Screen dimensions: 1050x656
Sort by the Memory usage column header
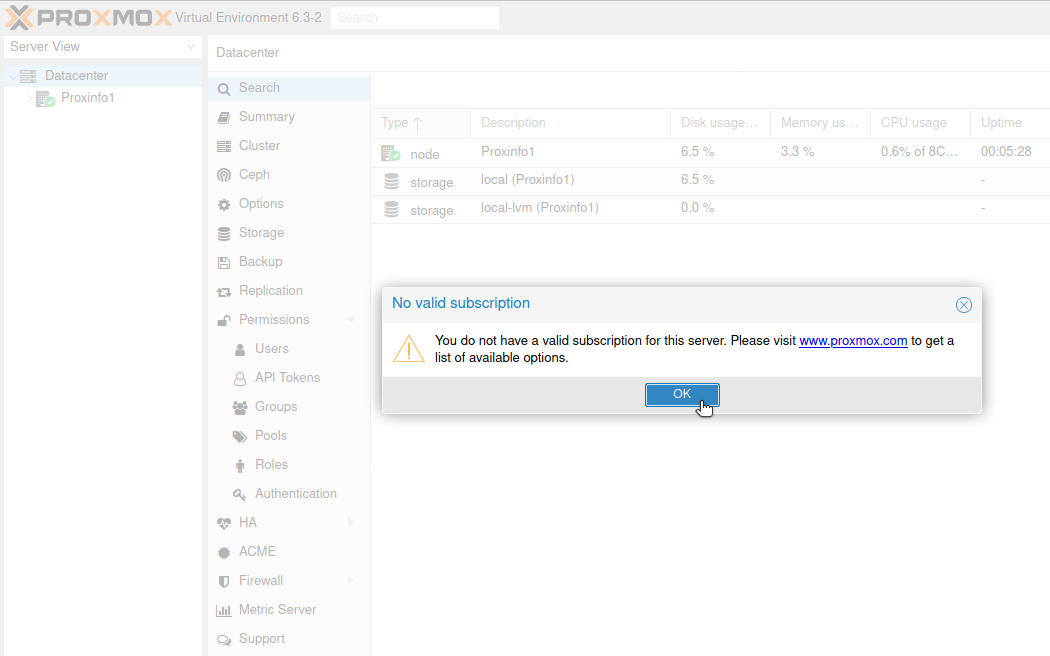click(x=820, y=123)
